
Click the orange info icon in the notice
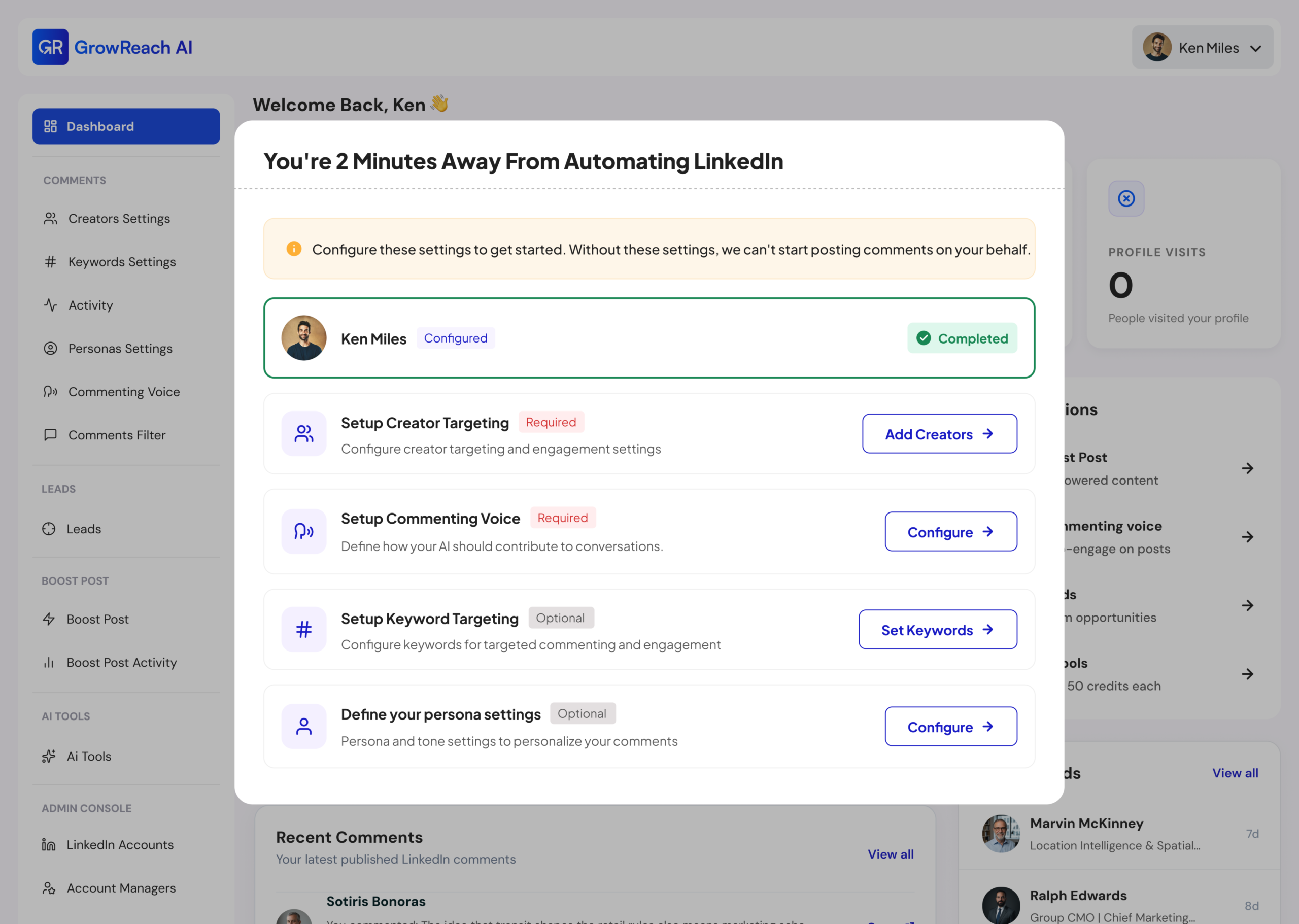coord(294,249)
